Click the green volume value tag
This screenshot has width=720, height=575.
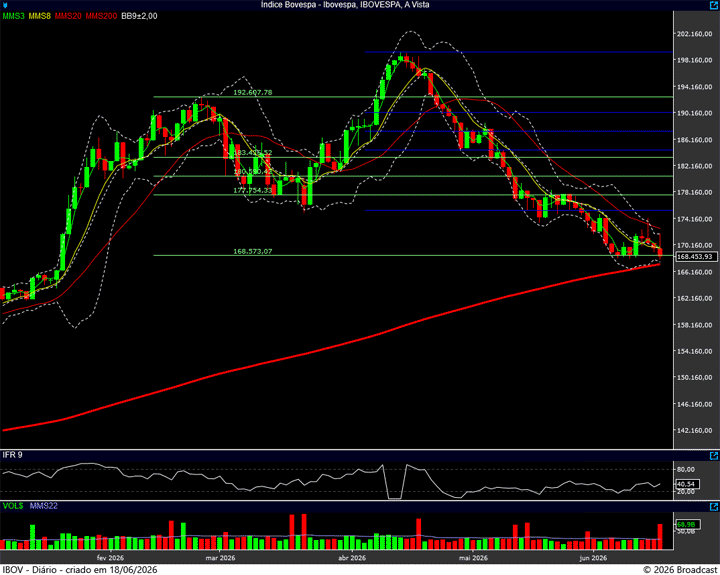pos(687,524)
